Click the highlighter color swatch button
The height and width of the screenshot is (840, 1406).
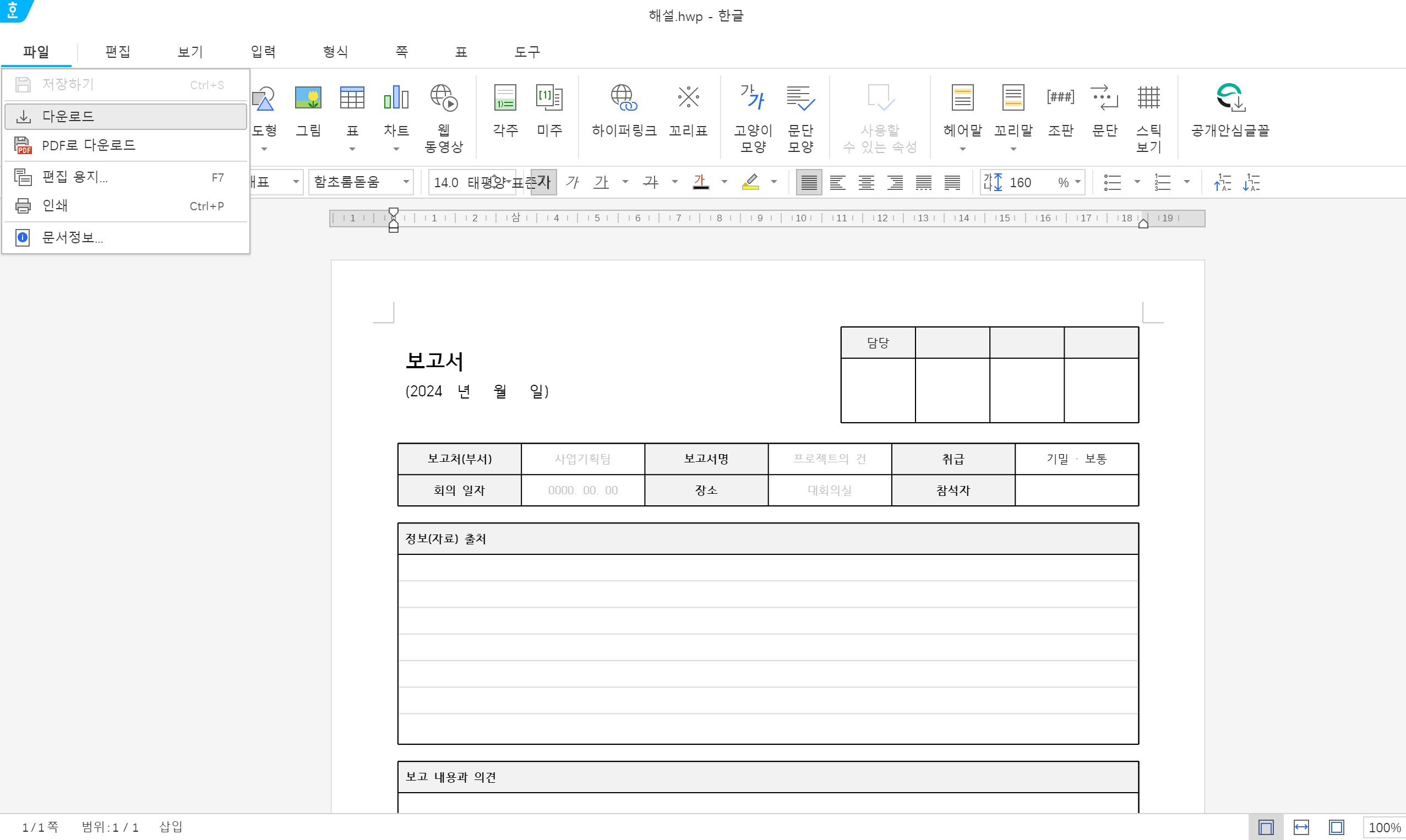(750, 182)
